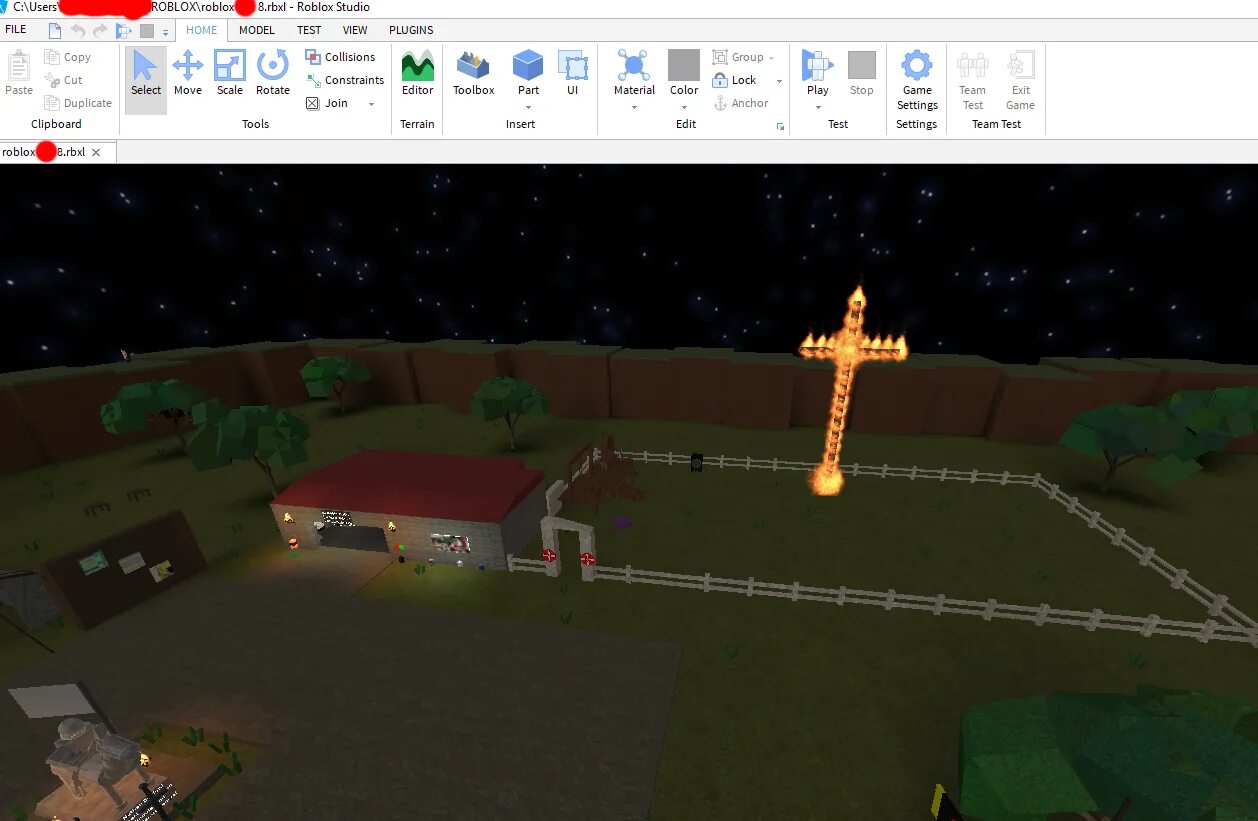
Task: Toggle the Join surfaces option
Action: coord(327,103)
